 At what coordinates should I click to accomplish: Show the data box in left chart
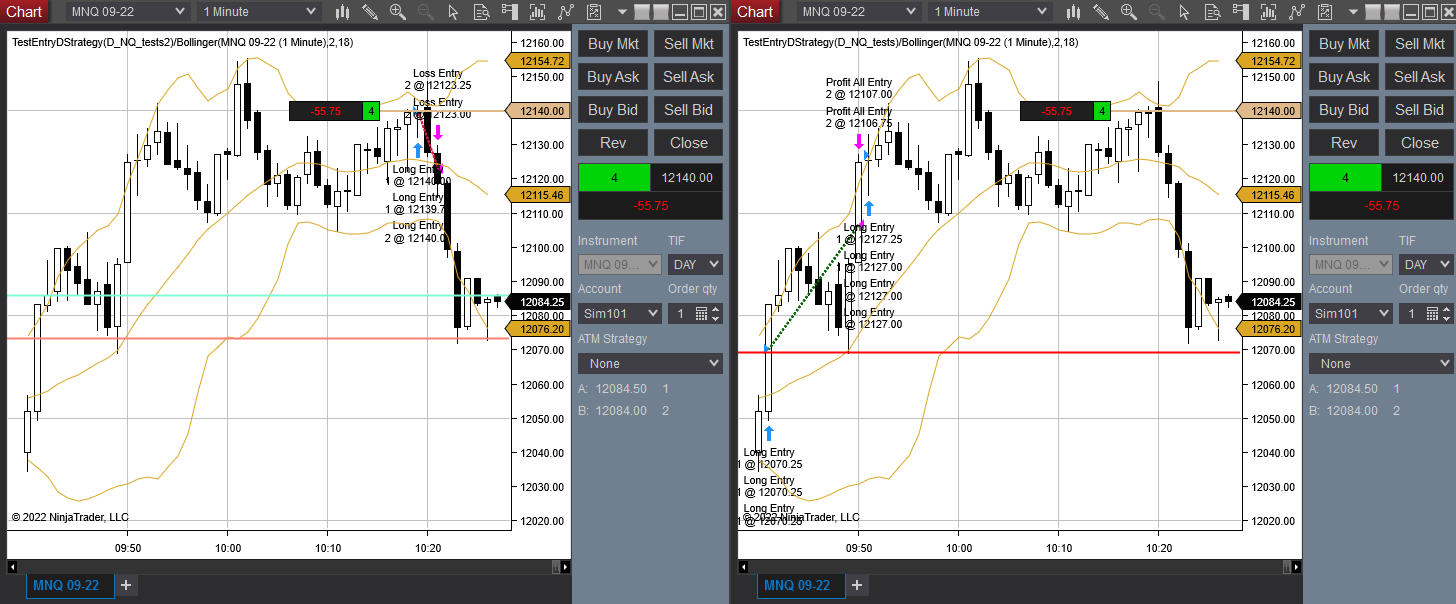click(x=482, y=12)
